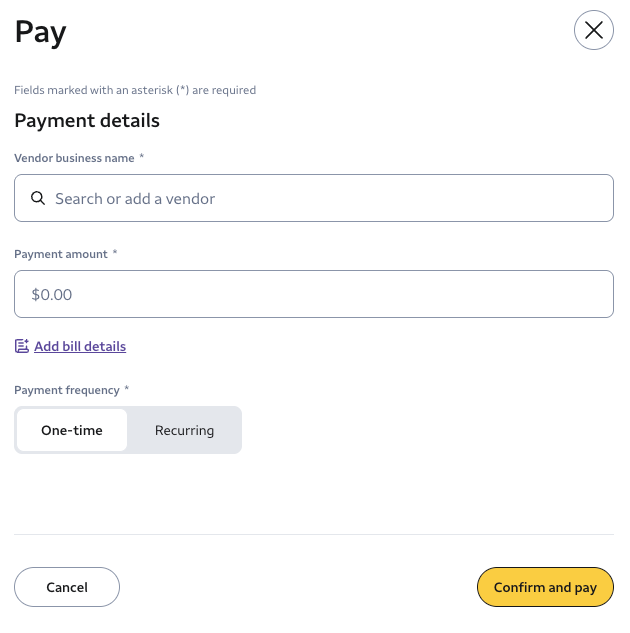The height and width of the screenshot is (633, 630).
Task: Click the magnifier icon in vendor search
Action: (38, 198)
